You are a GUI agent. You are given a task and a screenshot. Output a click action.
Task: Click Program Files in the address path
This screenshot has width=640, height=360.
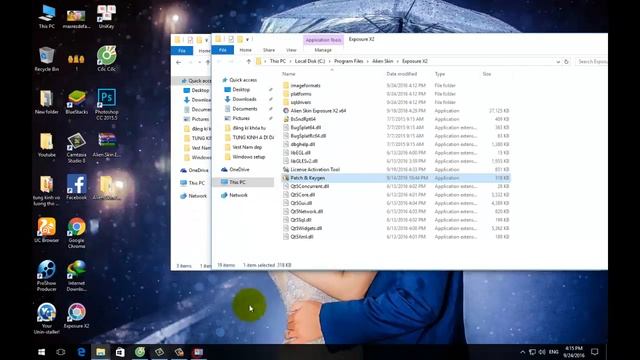(348, 61)
